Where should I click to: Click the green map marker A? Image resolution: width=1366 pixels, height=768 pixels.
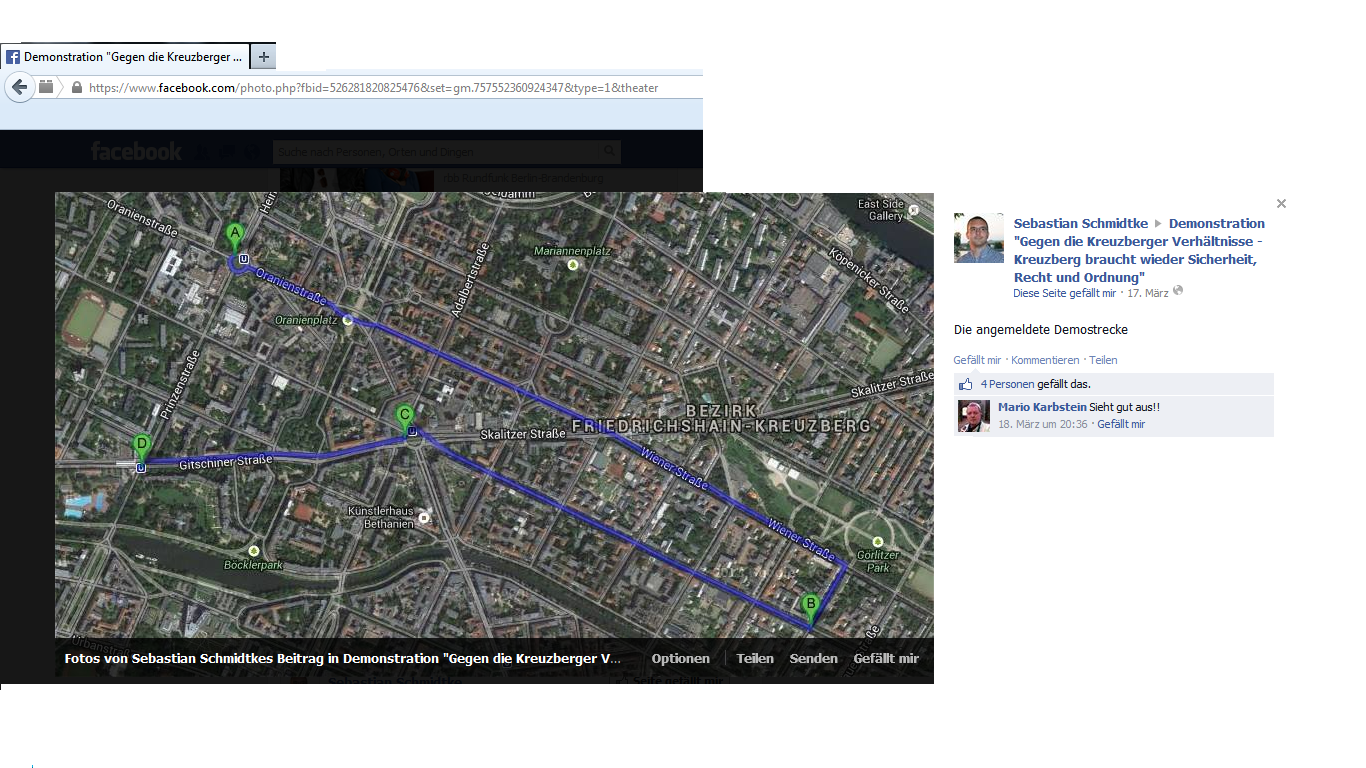click(235, 236)
